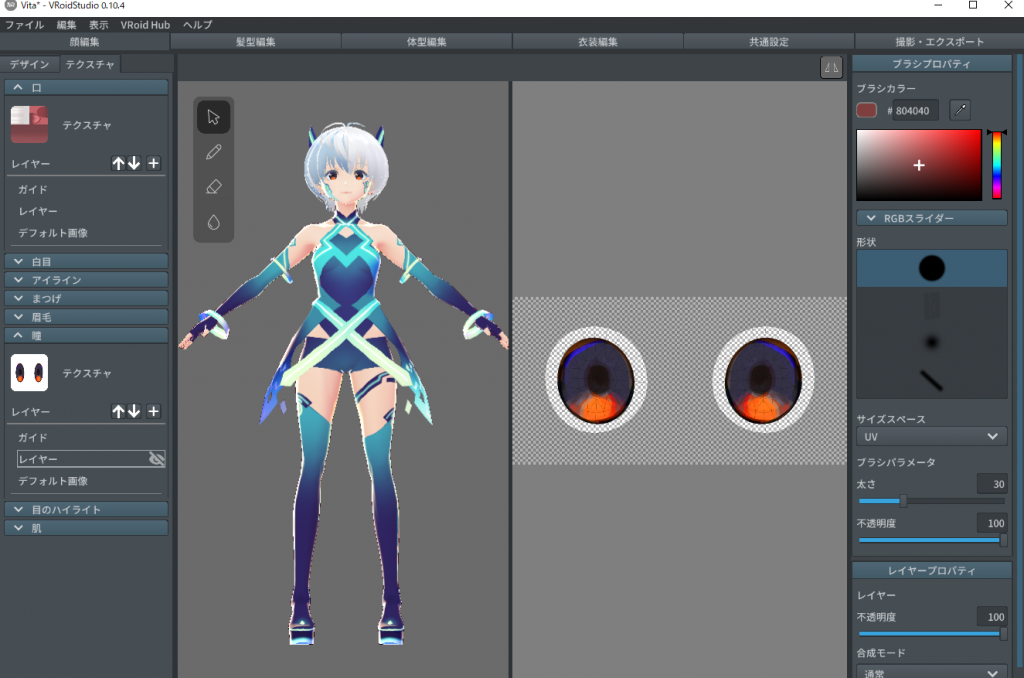Toggle visibility of hidden レイヤー in 瞳

coord(156,459)
